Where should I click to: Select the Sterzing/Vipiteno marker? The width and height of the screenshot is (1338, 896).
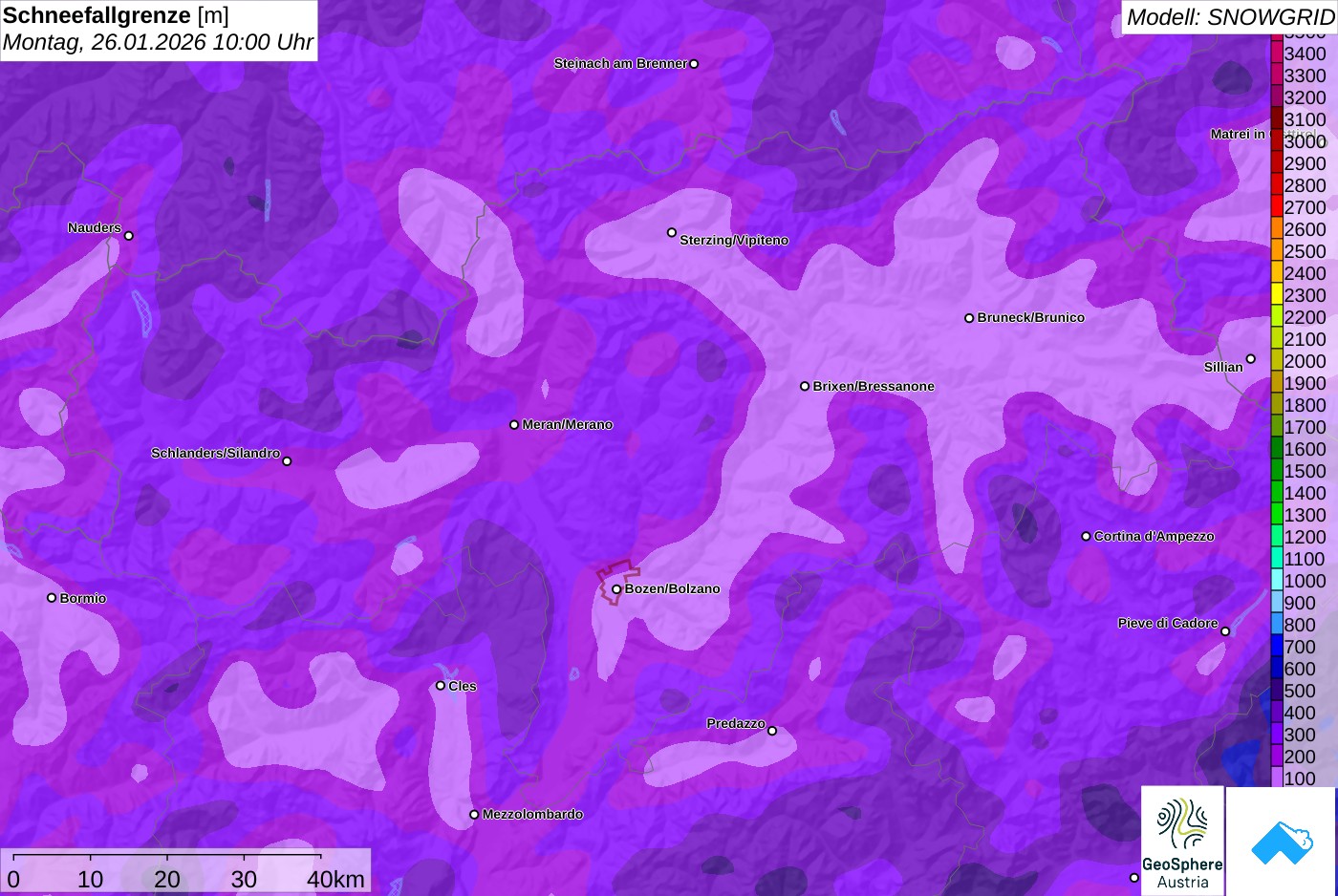click(672, 232)
